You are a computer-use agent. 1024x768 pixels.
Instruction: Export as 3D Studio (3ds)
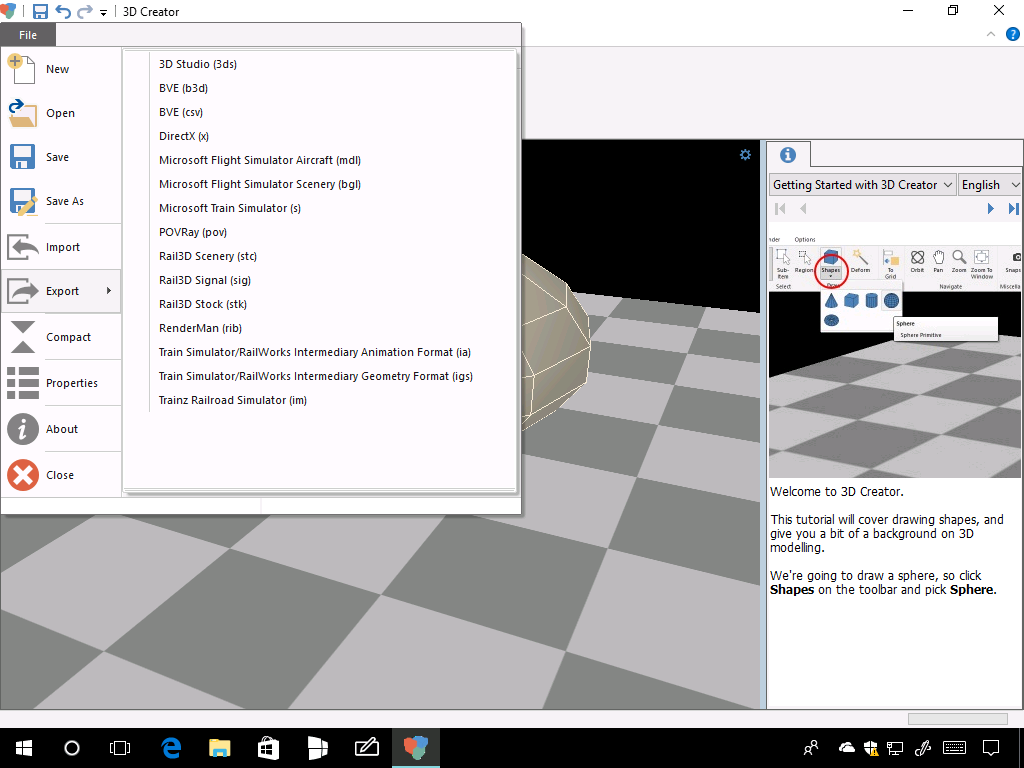point(198,64)
